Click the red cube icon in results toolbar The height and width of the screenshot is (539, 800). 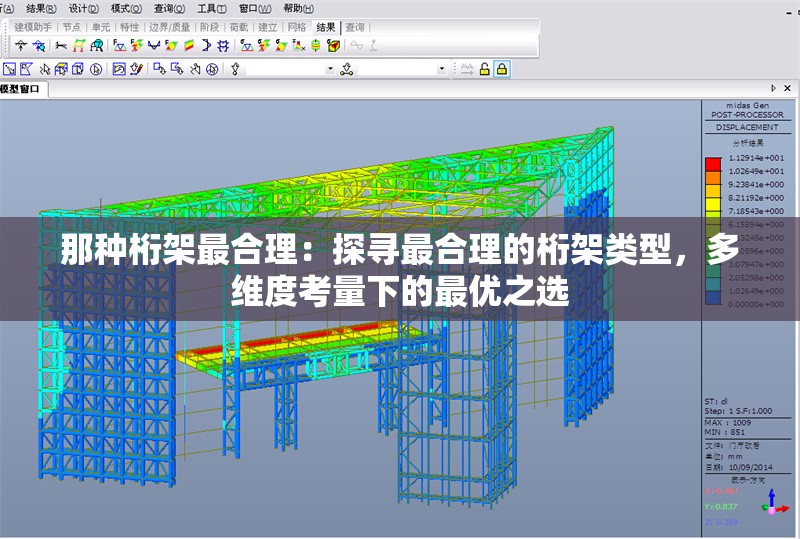coord(333,45)
